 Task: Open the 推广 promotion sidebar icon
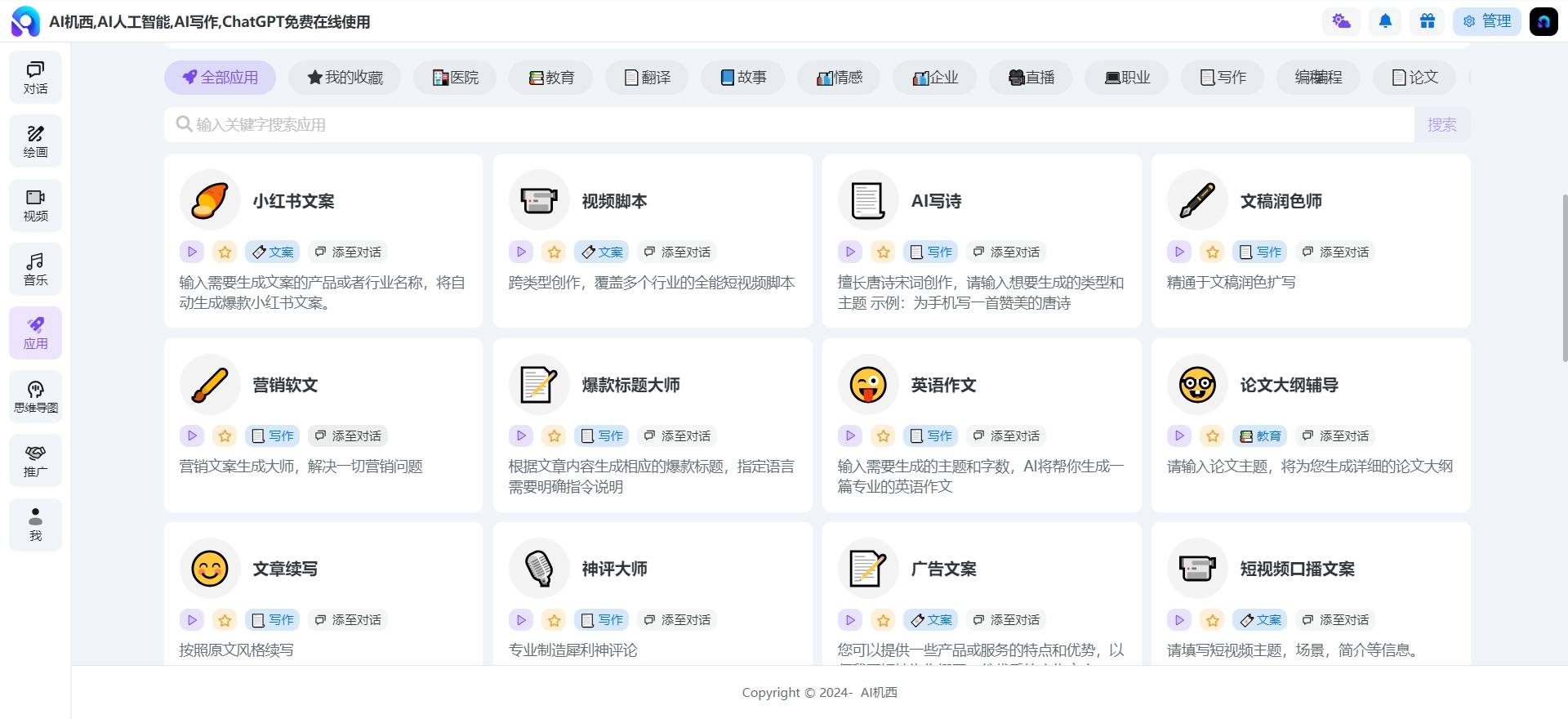click(35, 461)
